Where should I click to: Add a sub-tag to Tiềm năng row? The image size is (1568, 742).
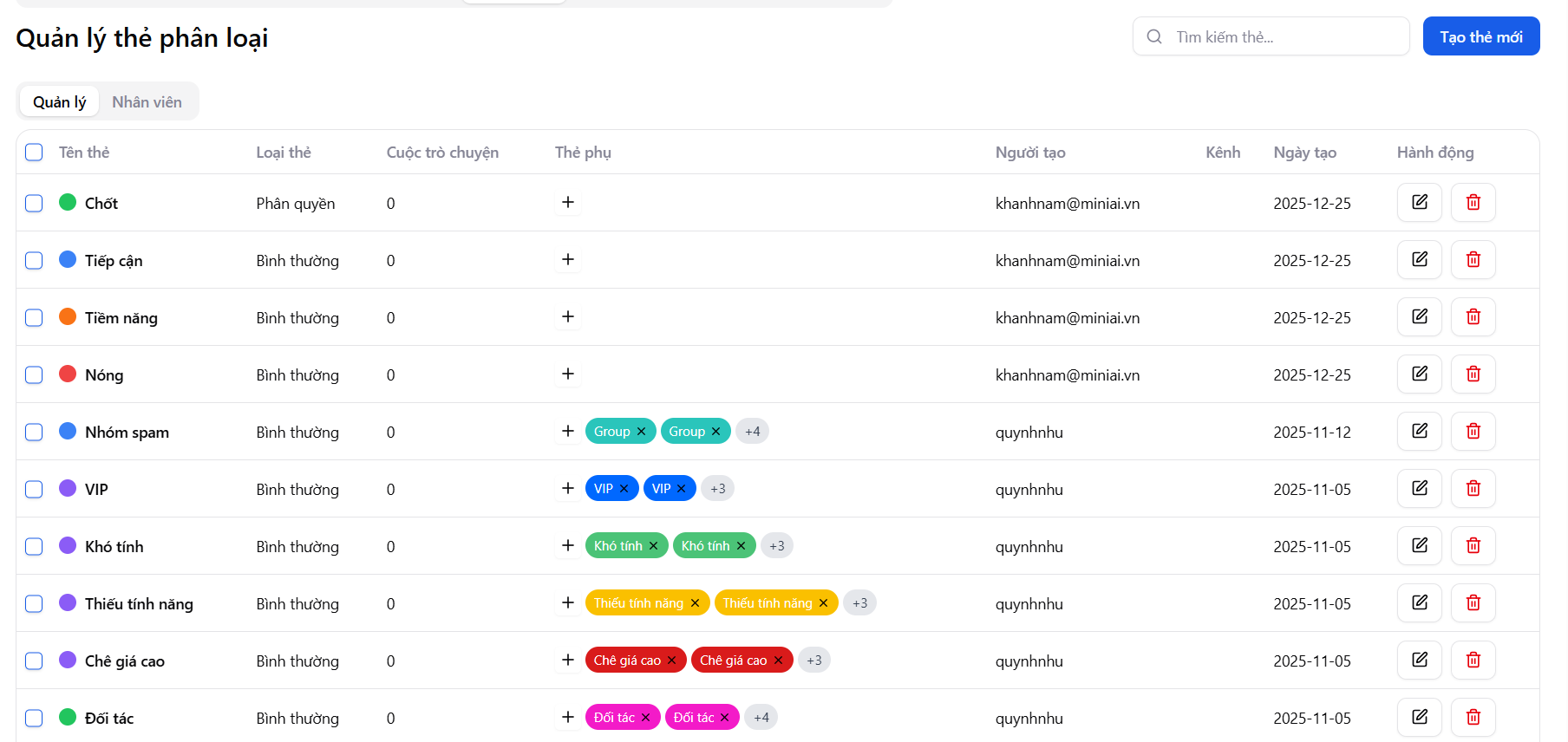click(x=568, y=317)
